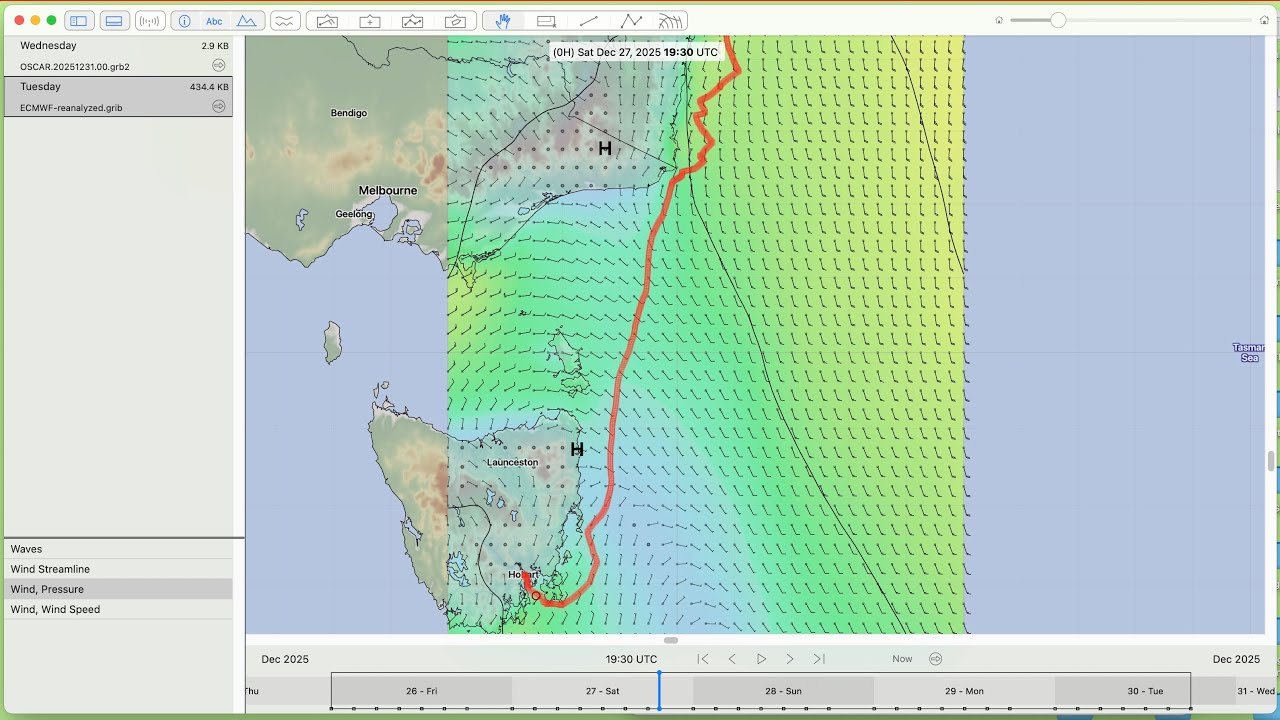Step forward one time step
Image resolution: width=1280 pixels, height=720 pixels.
click(x=790, y=659)
